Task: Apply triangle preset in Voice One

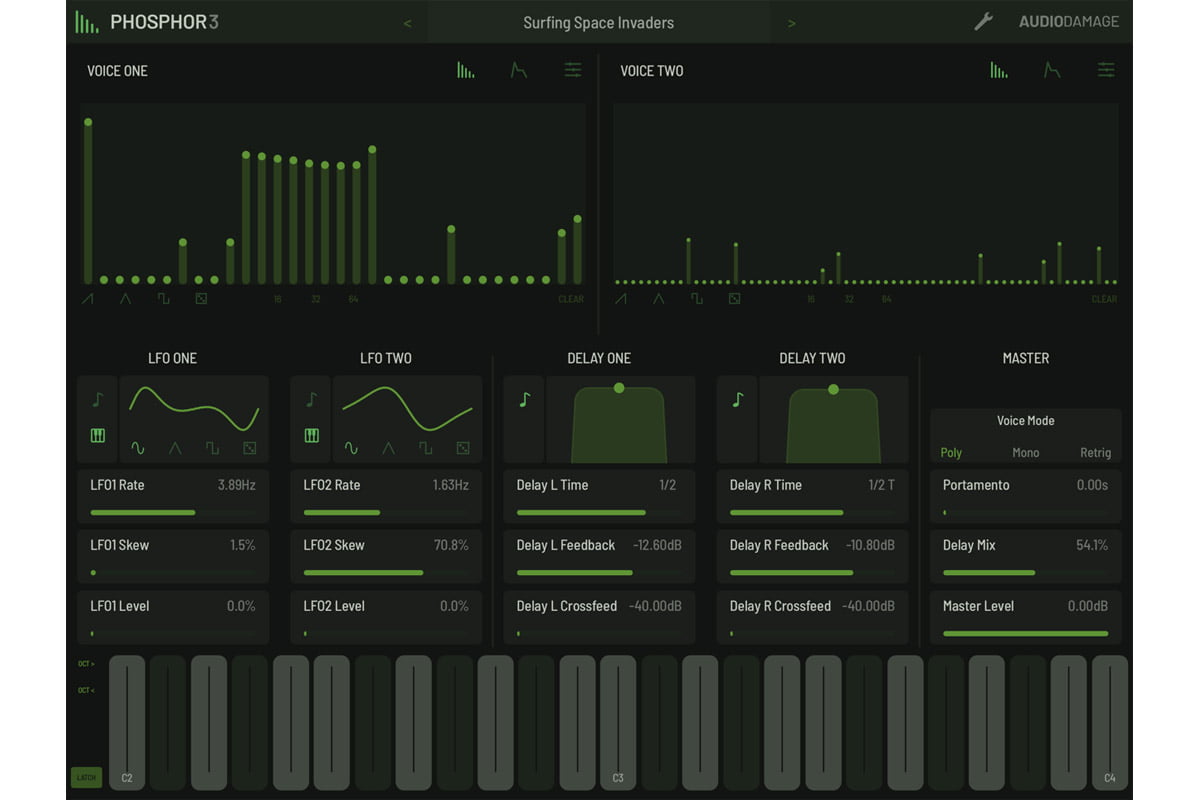Action: pos(125,298)
